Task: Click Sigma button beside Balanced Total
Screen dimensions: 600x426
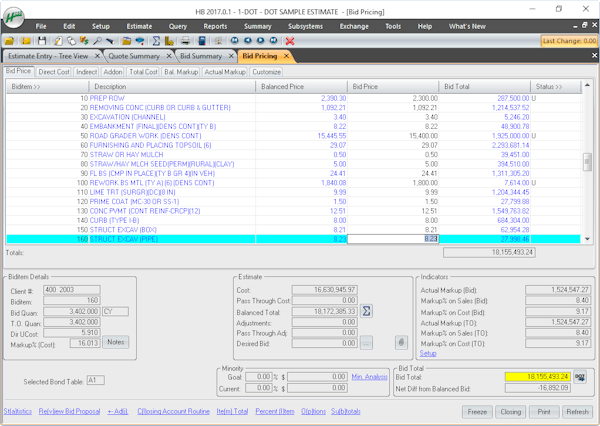Action: tap(367, 311)
